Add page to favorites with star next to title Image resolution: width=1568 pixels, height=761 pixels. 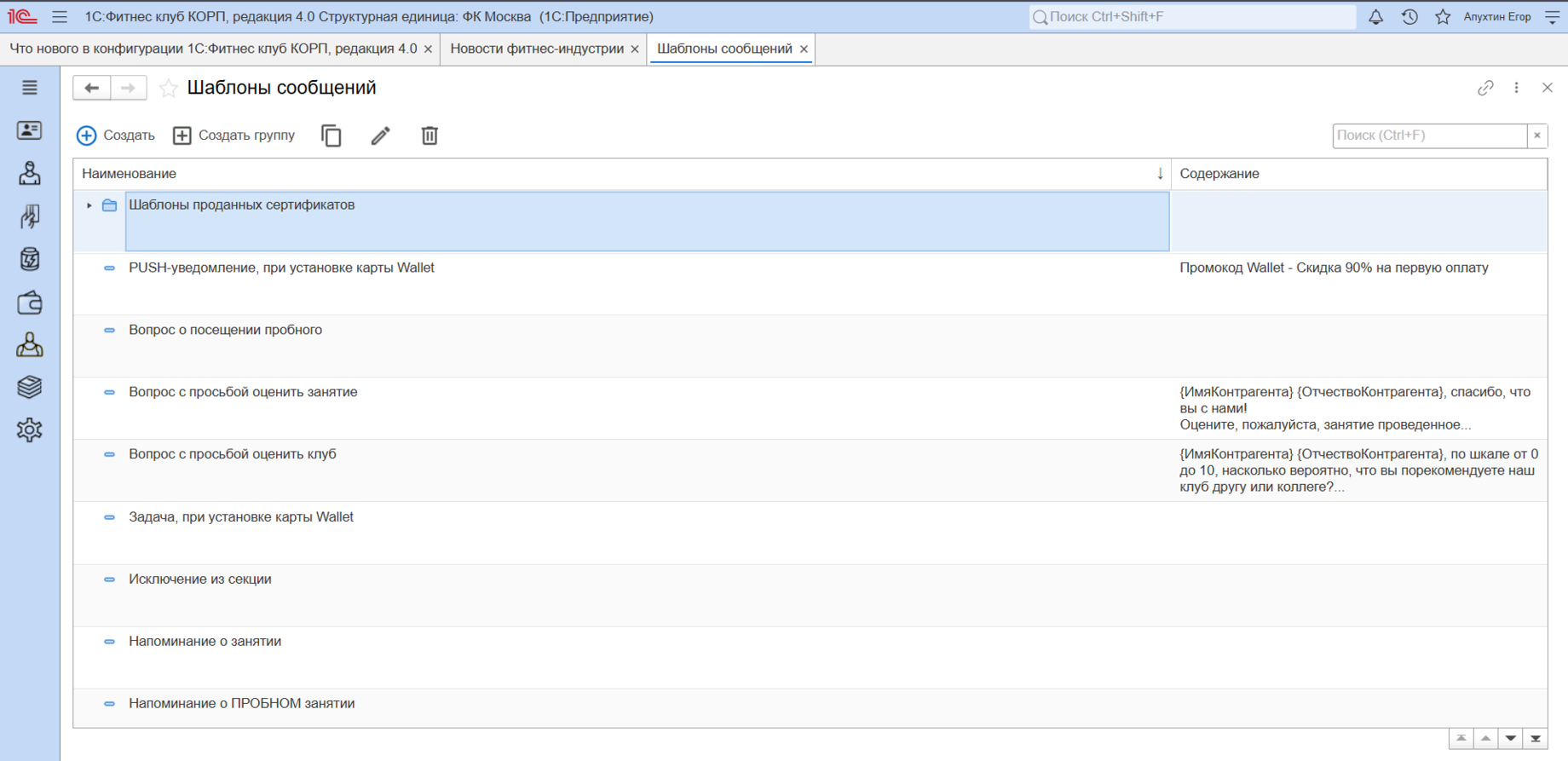tap(169, 88)
